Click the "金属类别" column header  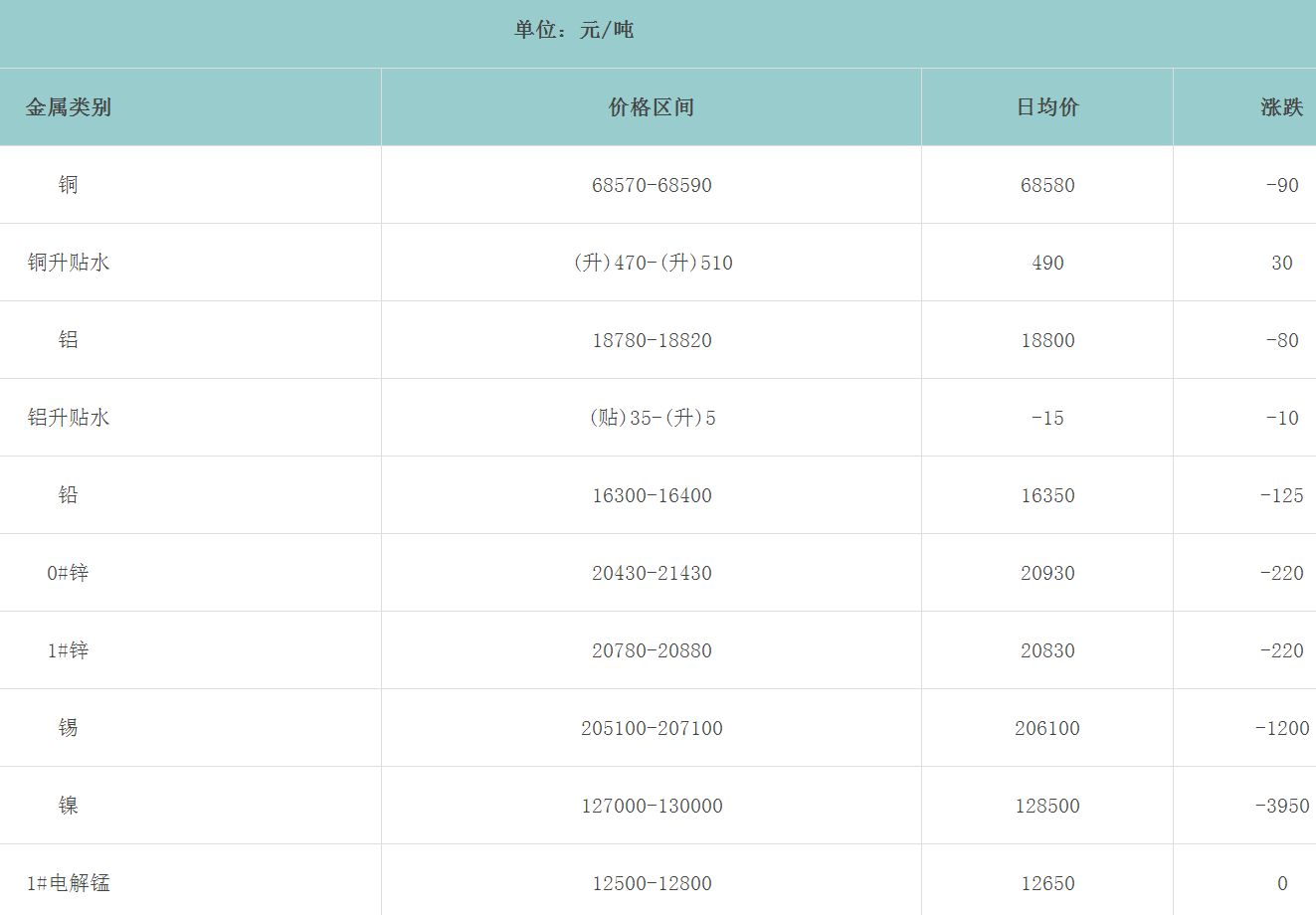click(x=68, y=107)
